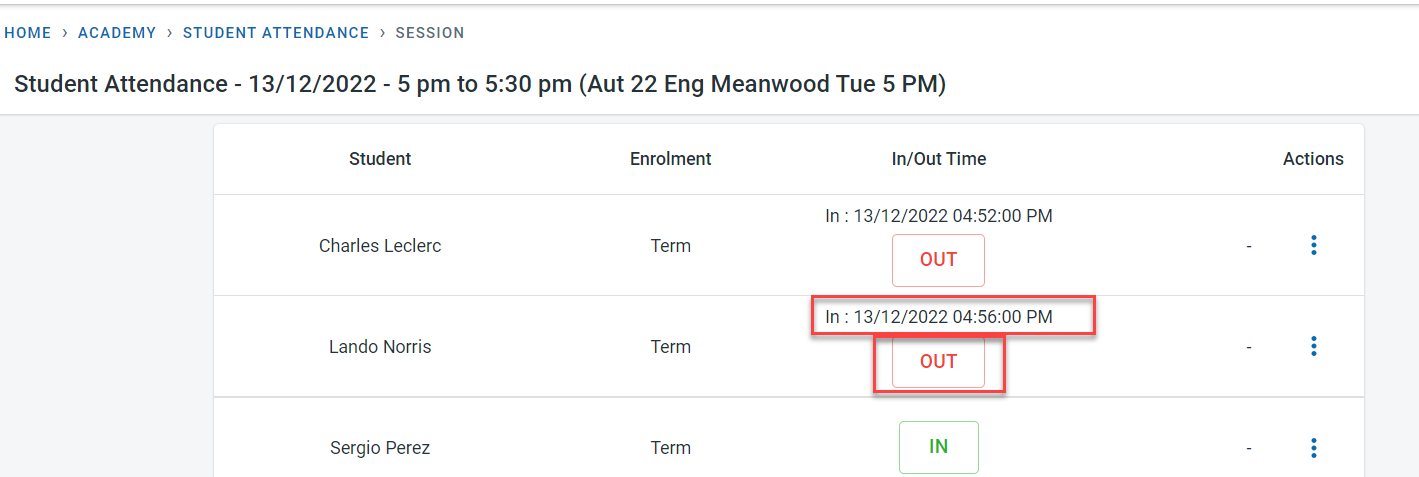The width and height of the screenshot is (1419, 477).
Task: Select the Sergio Perez student name
Action: click(380, 448)
